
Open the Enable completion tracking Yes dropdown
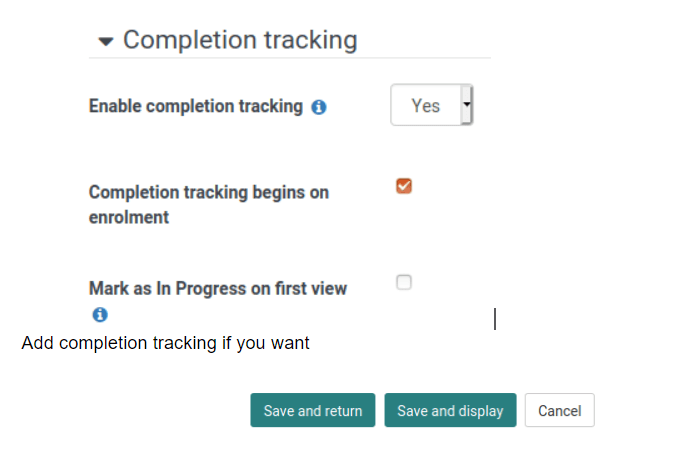tap(431, 105)
